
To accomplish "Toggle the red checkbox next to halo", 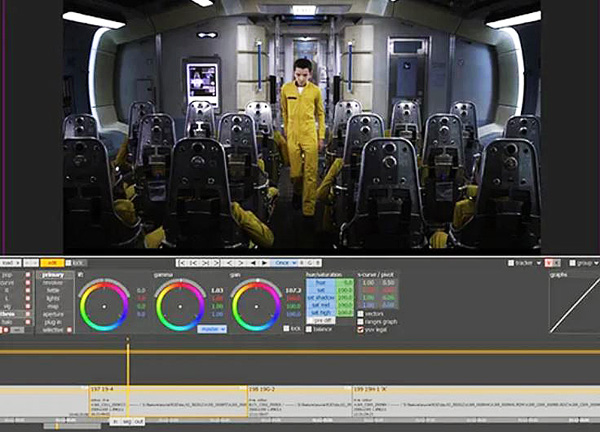I will pos(28,322).
